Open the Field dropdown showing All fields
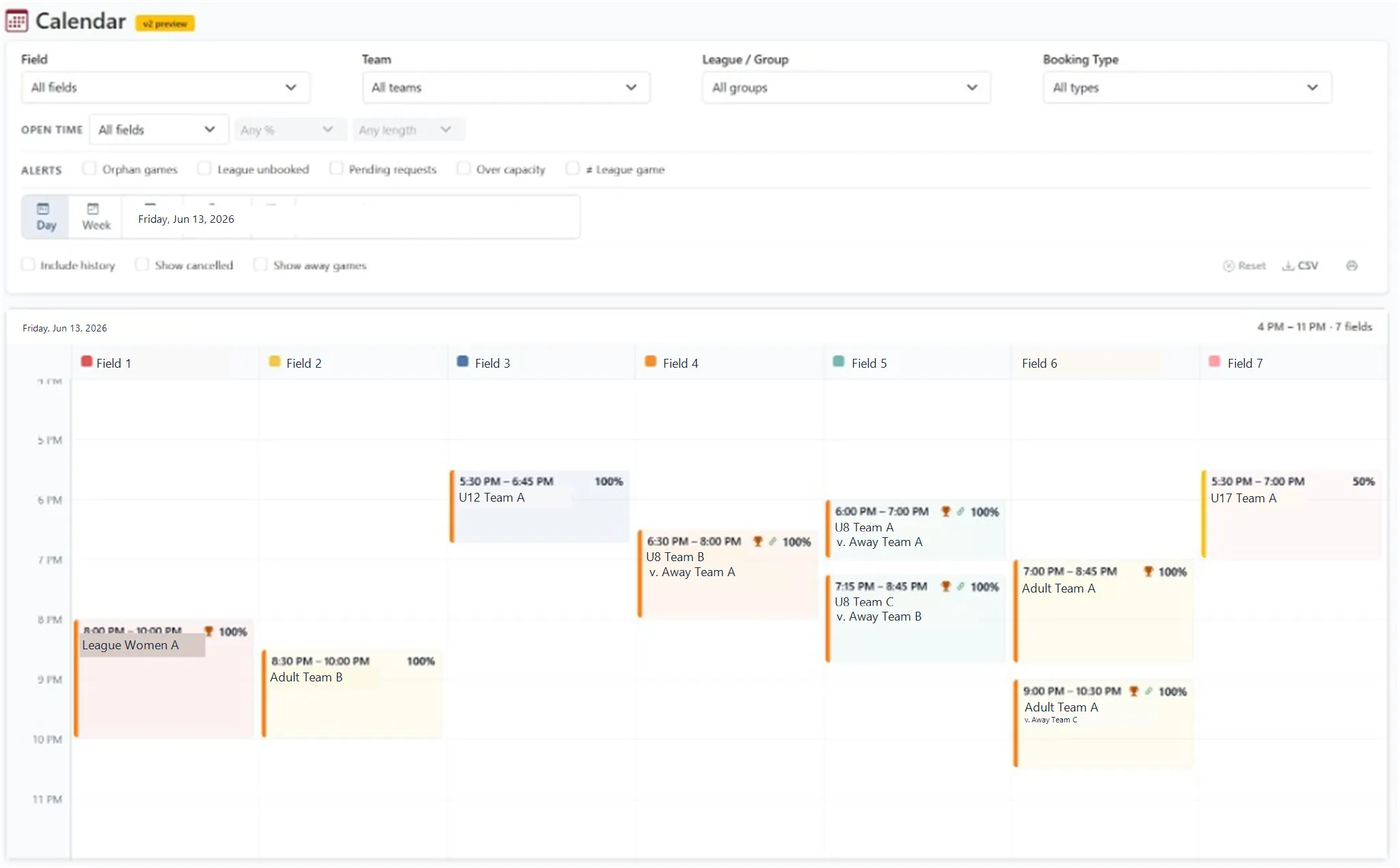 point(165,87)
